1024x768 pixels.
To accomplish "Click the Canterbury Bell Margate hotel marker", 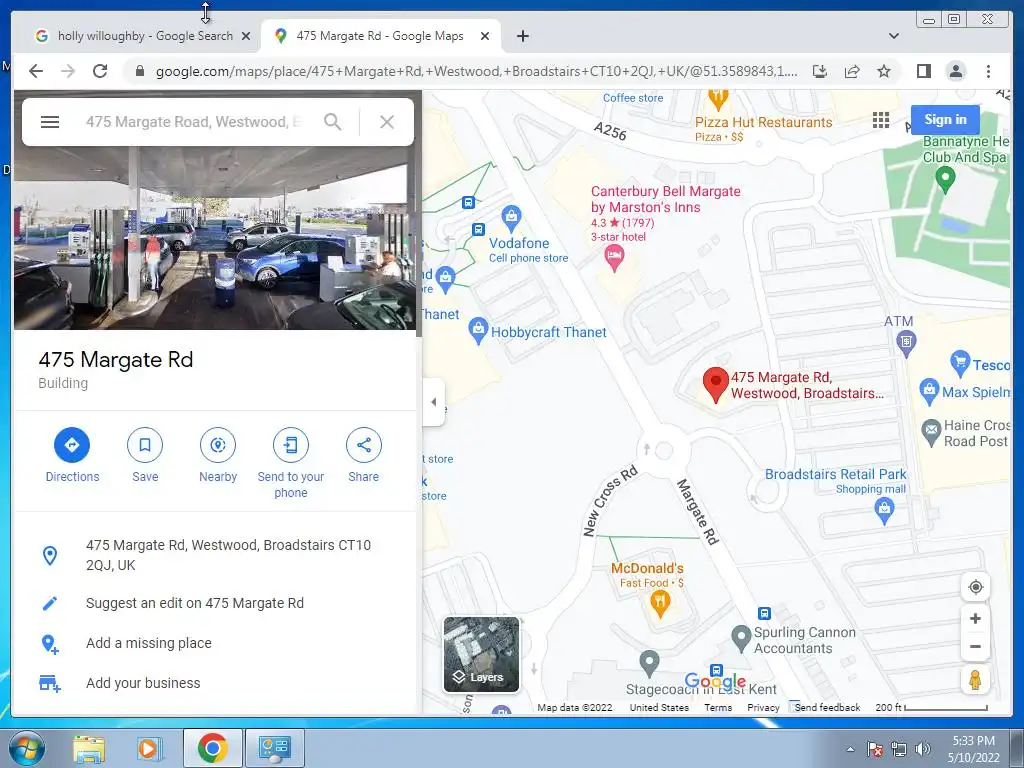I will click(x=614, y=259).
